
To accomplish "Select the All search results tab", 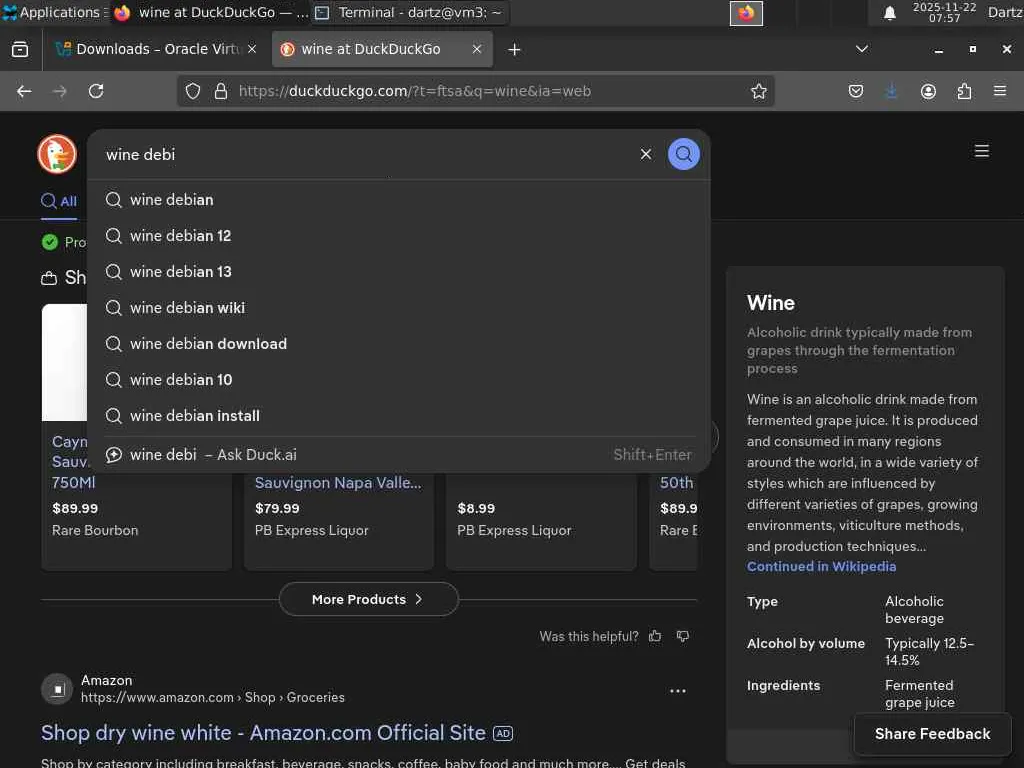I will (x=59, y=201).
